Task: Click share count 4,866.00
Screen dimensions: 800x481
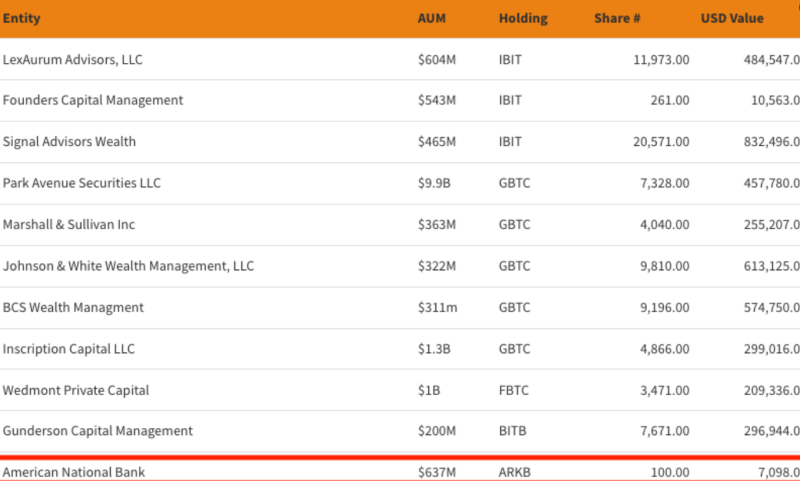Action: point(665,349)
